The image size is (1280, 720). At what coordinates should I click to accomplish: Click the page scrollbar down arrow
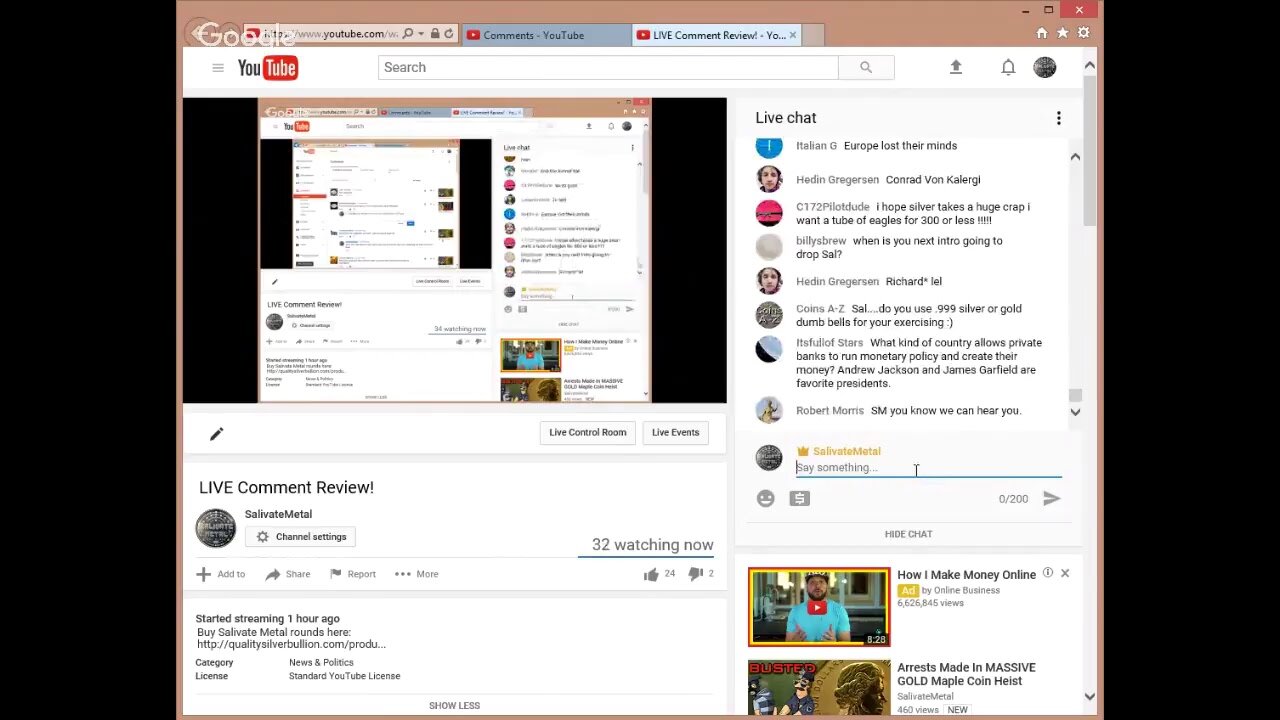[1089, 696]
